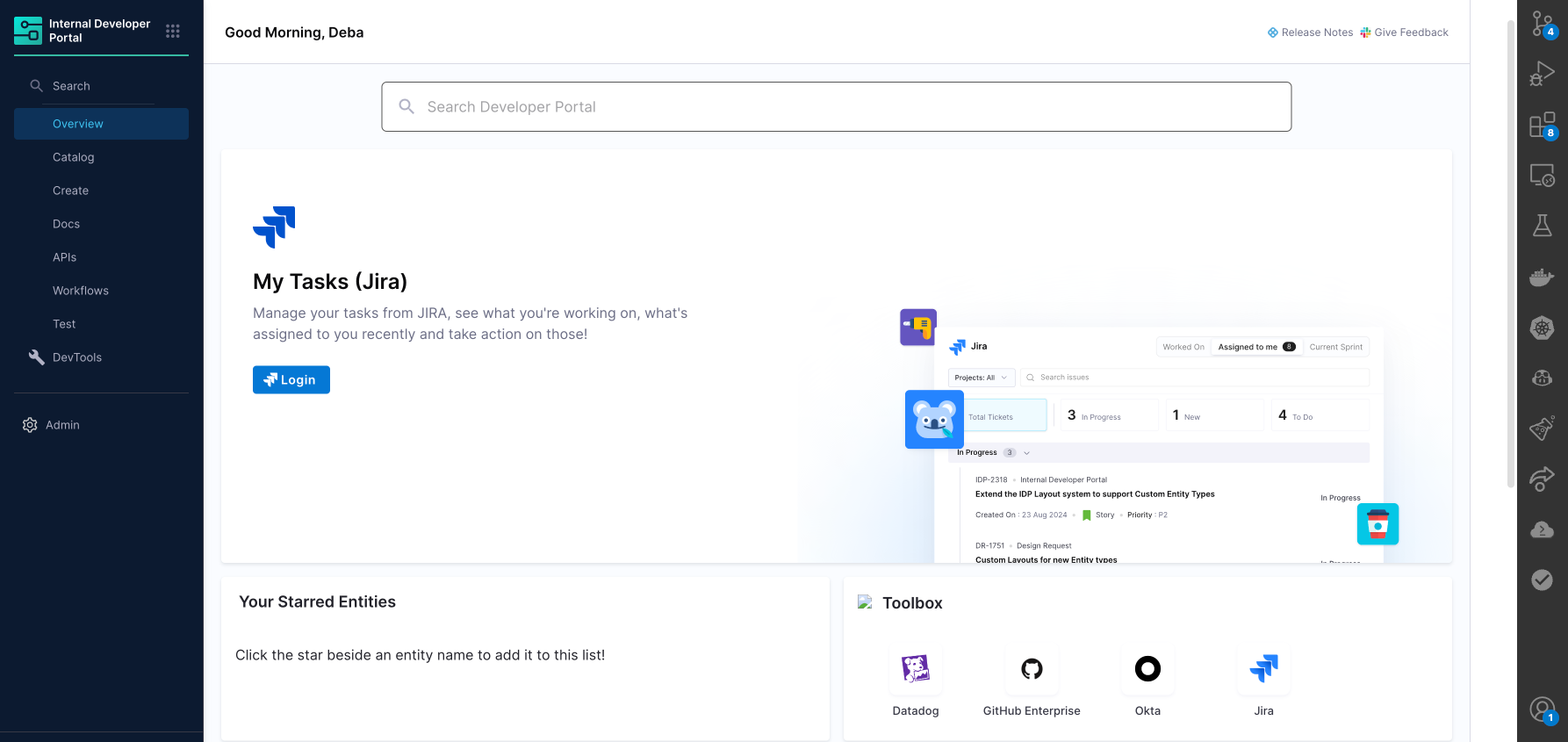Image resolution: width=1568 pixels, height=742 pixels.
Task: Focus the Search Developer Portal field
Action: click(836, 107)
